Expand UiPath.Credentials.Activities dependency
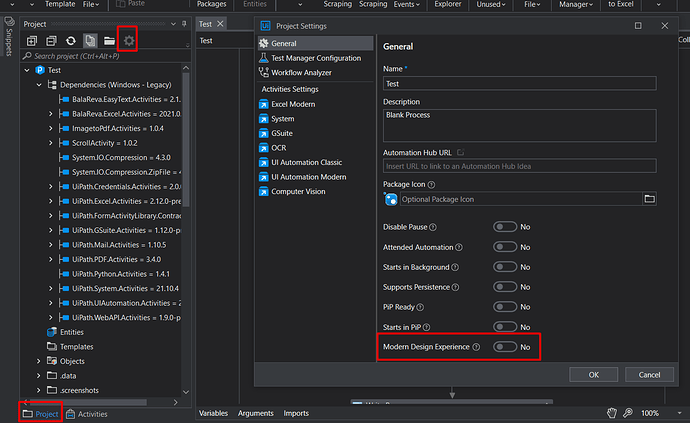The image size is (690, 423). point(51,187)
